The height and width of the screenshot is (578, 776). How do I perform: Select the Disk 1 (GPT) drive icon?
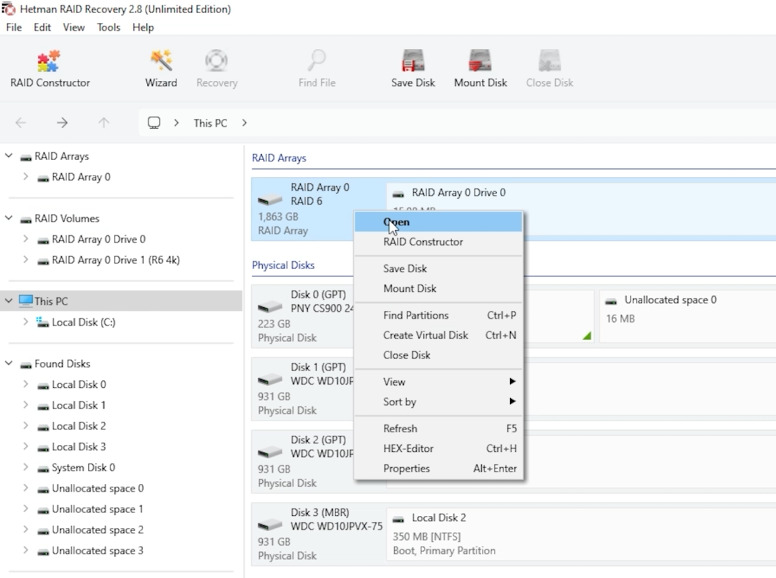270,380
